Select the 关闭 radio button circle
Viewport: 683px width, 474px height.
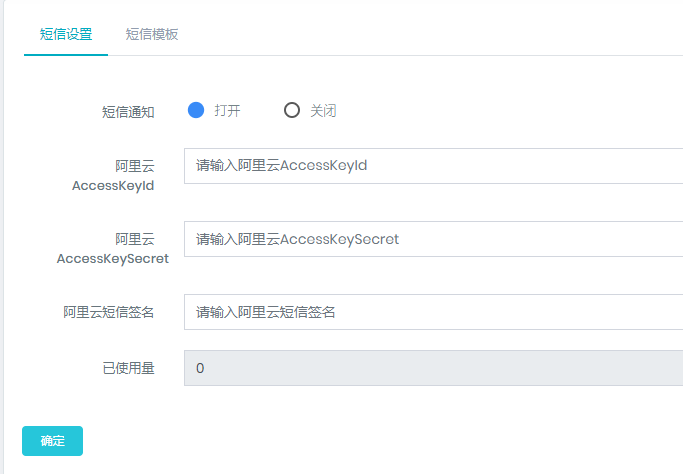[x=292, y=110]
